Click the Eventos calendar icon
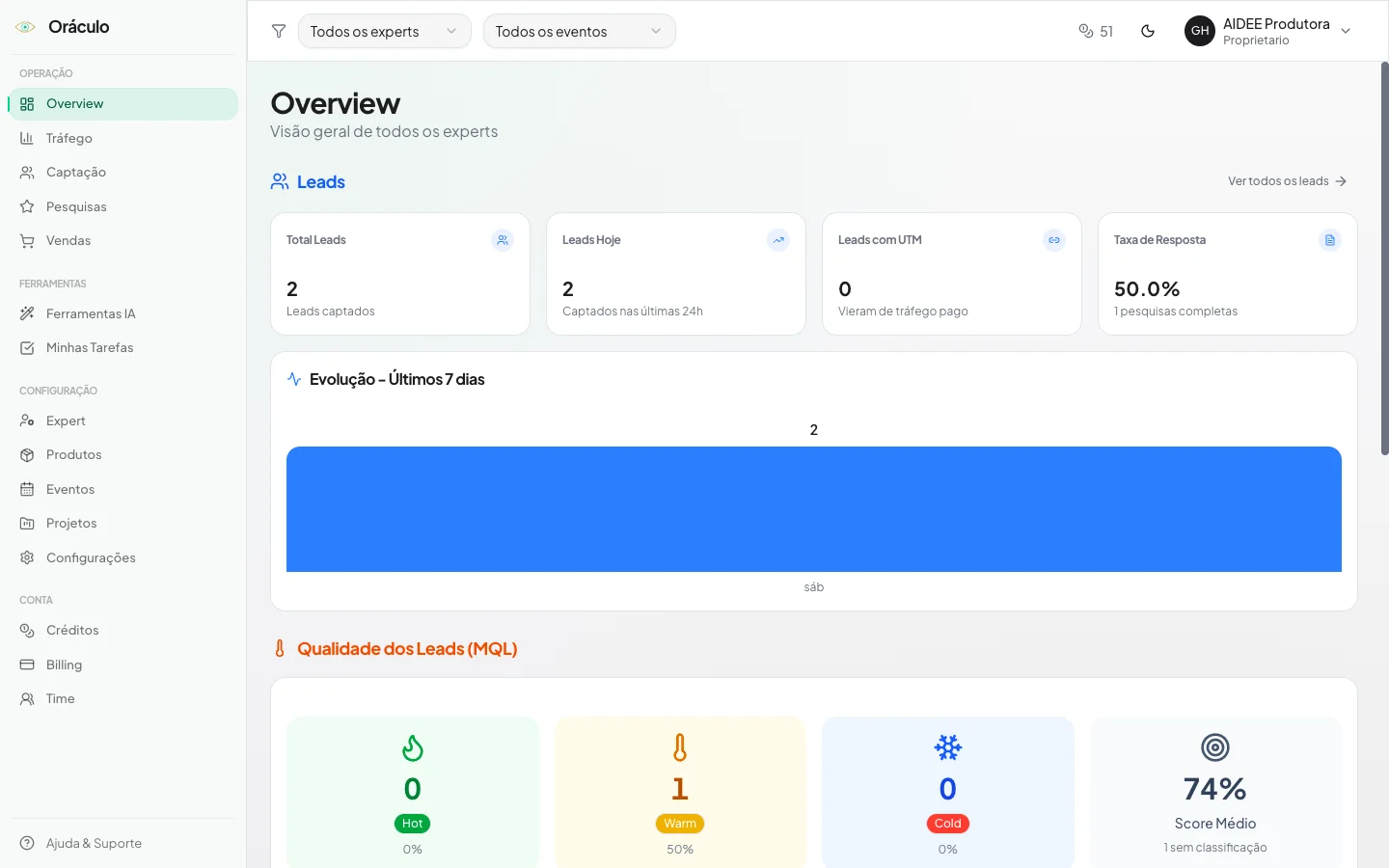 pos(27,489)
